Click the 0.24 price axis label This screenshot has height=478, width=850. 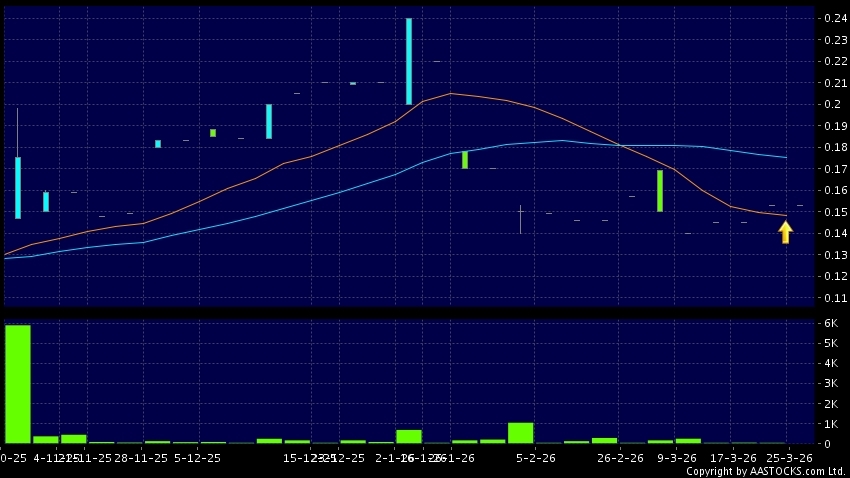pos(832,19)
